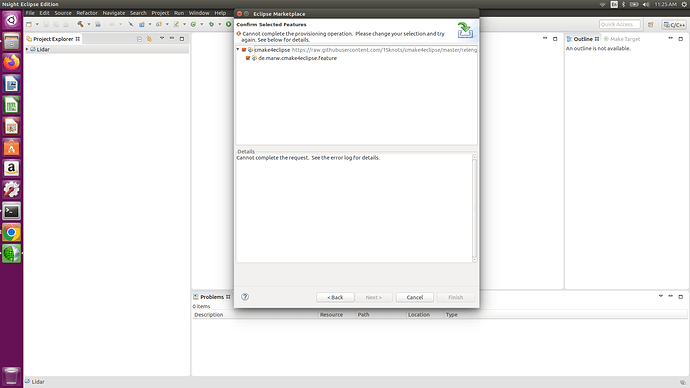Open LibreOffice Calc from the dock
Screen dimensions: 690x388
pos(11,105)
